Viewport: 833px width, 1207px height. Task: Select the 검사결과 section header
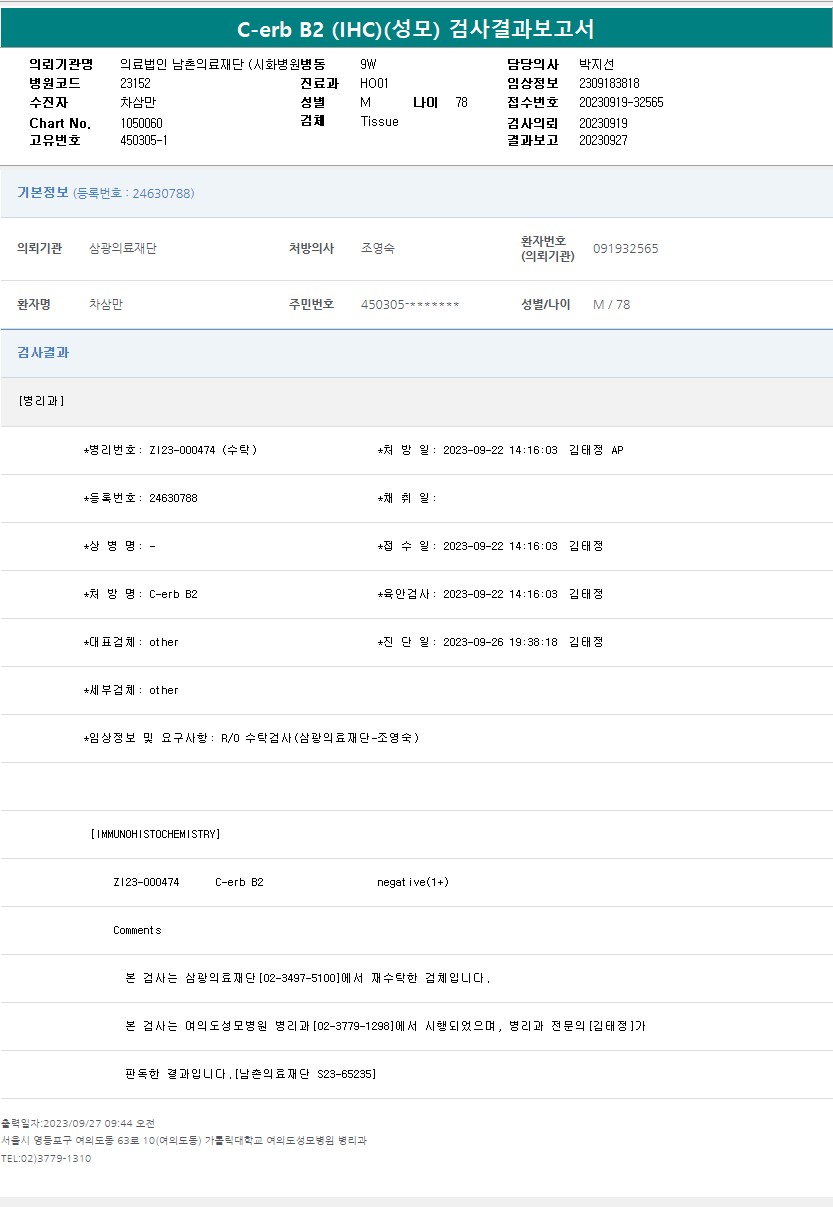pos(43,353)
